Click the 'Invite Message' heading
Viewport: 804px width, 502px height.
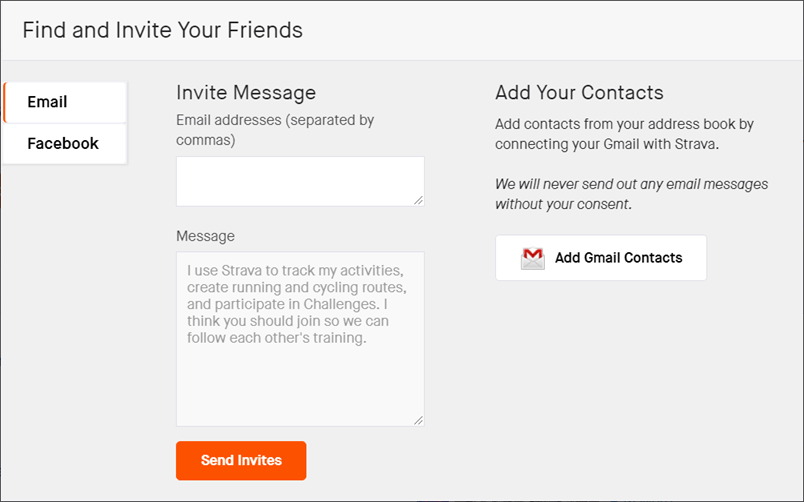pos(246,93)
